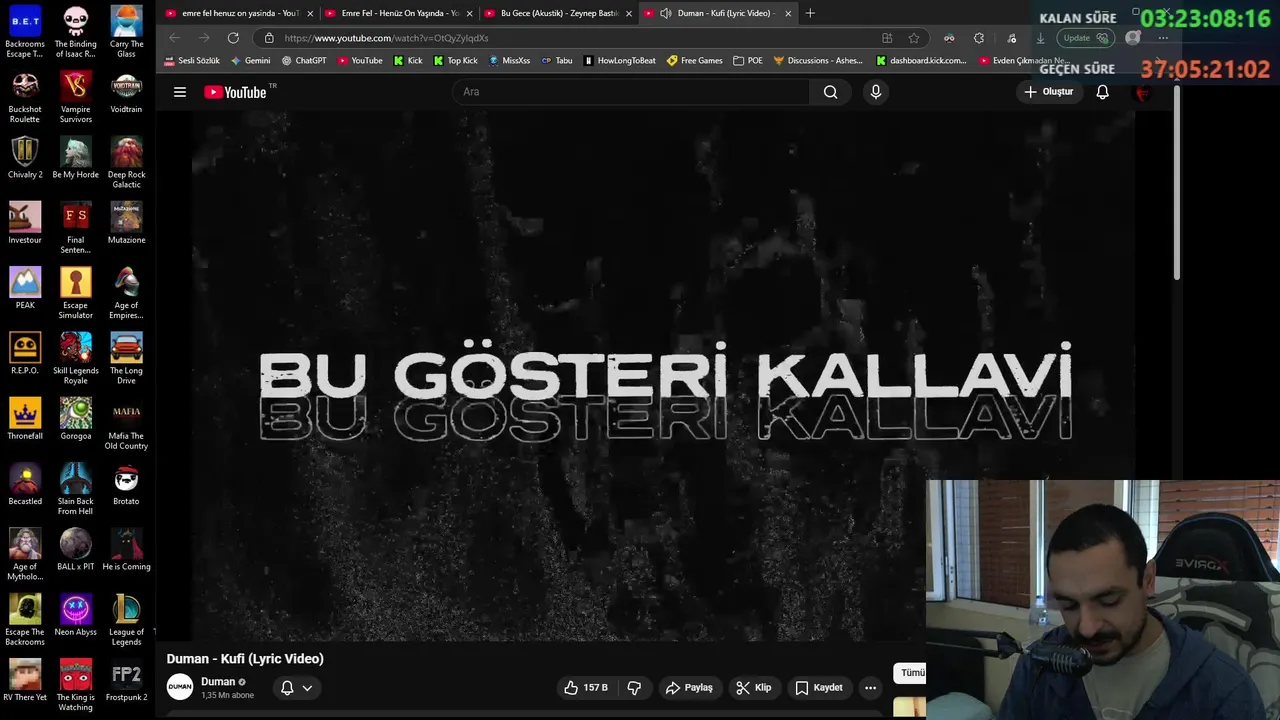Click the Kaydet save button
The height and width of the screenshot is (720, 1280).
(819, 688)
